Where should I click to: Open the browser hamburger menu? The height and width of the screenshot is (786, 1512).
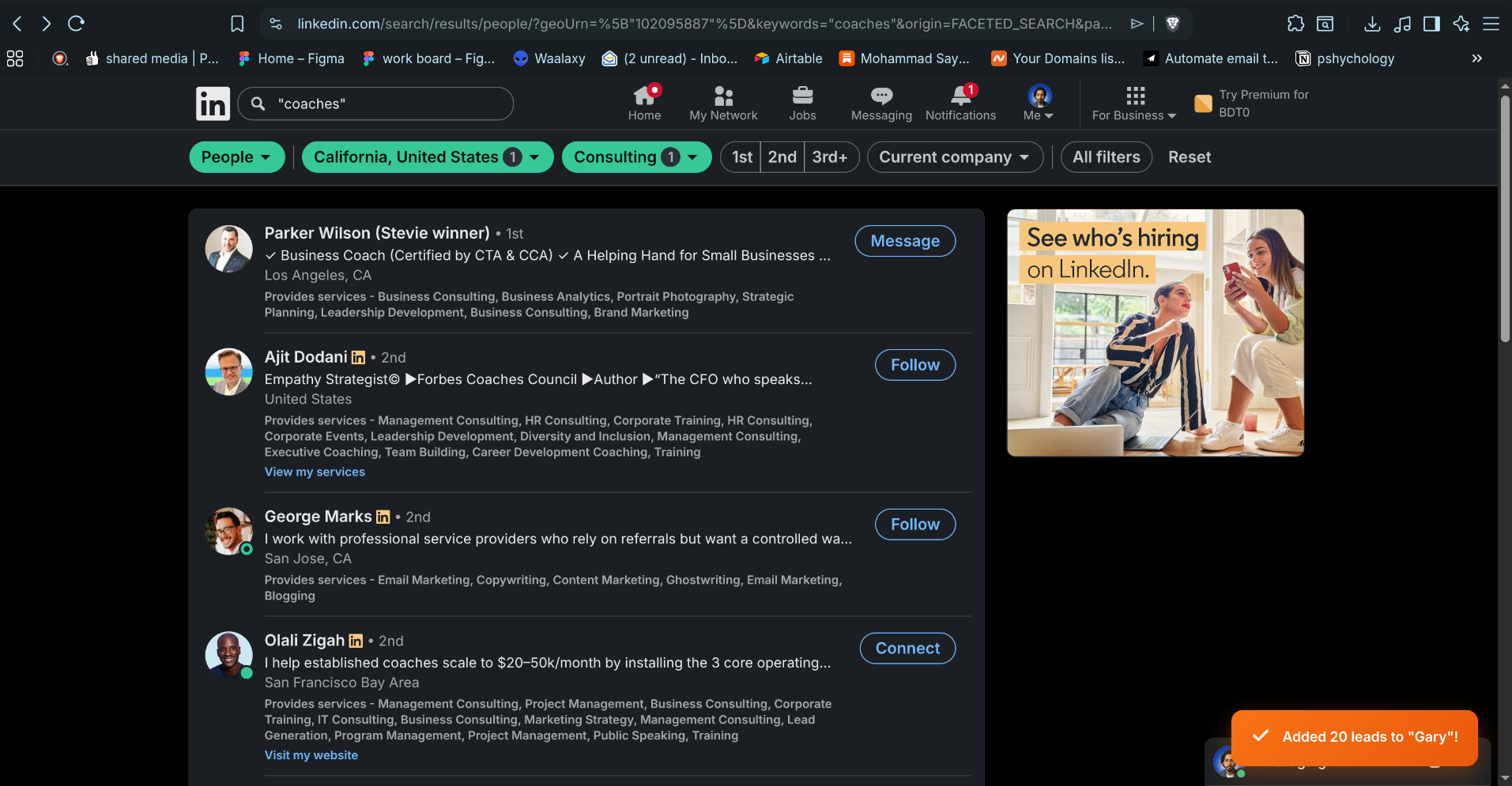1491,24
